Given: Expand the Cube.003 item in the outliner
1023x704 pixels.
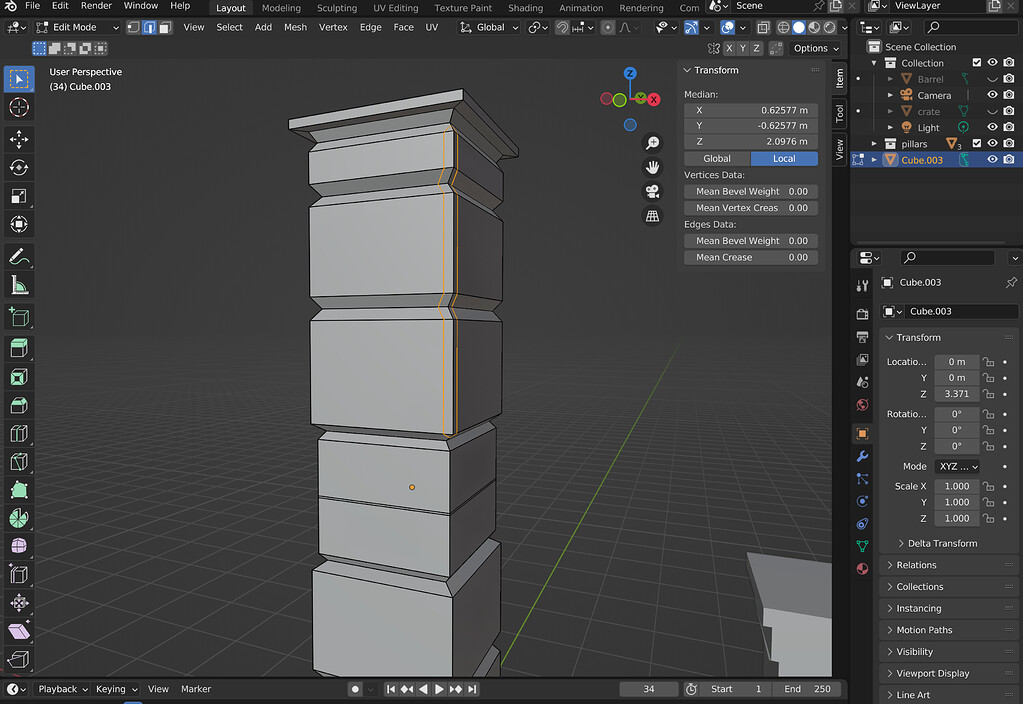Looking at the screenshot, I should click(874, 159).
